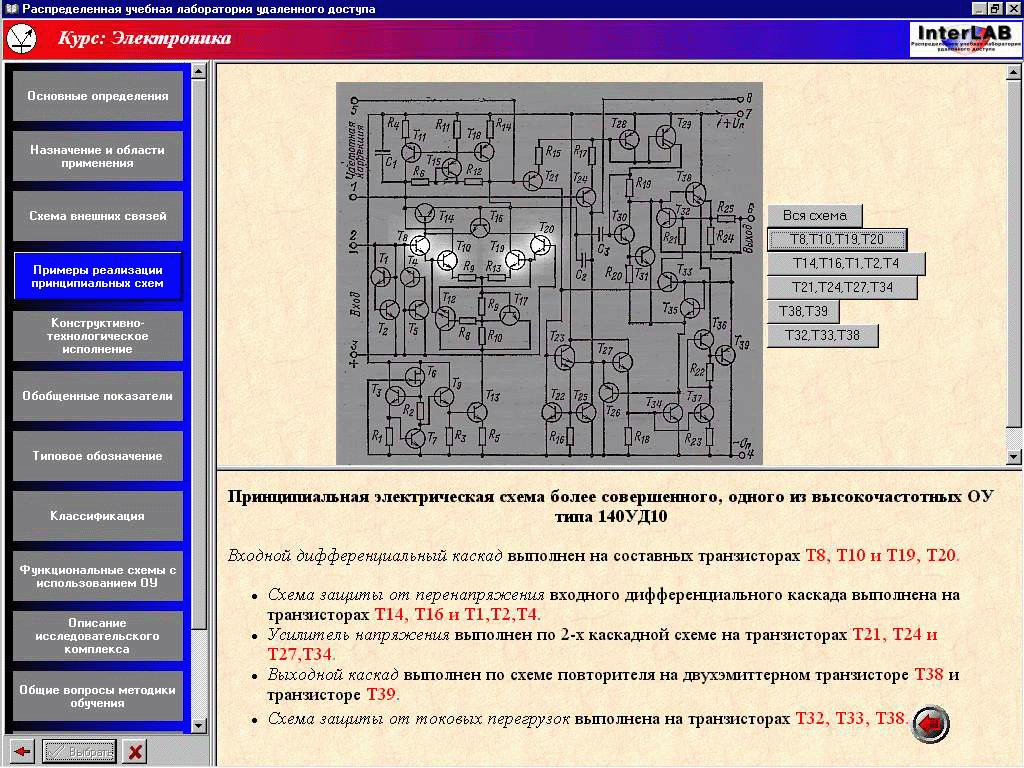
Task: Click the circuit panel scrollbar thumb
Action: 1014,254
